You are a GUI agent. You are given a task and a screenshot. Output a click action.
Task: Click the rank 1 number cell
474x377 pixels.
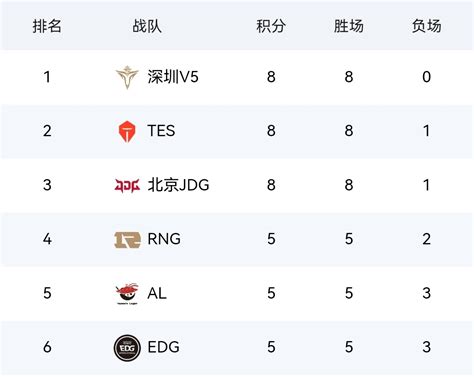[x=47, y=77]
